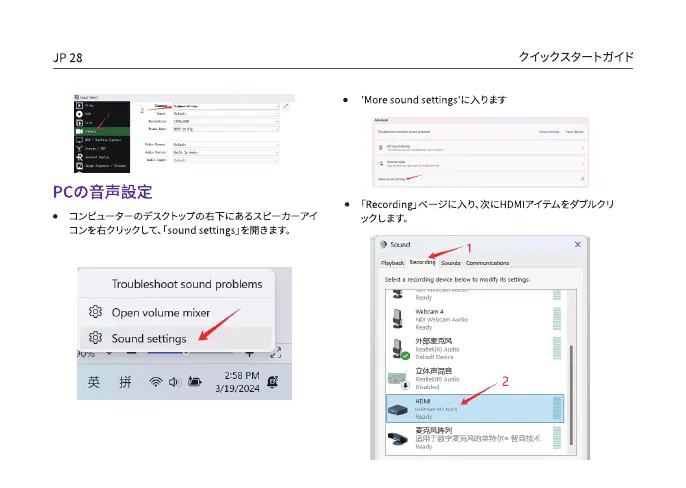Open the notification bell in the taskbar

pos(274,381)
